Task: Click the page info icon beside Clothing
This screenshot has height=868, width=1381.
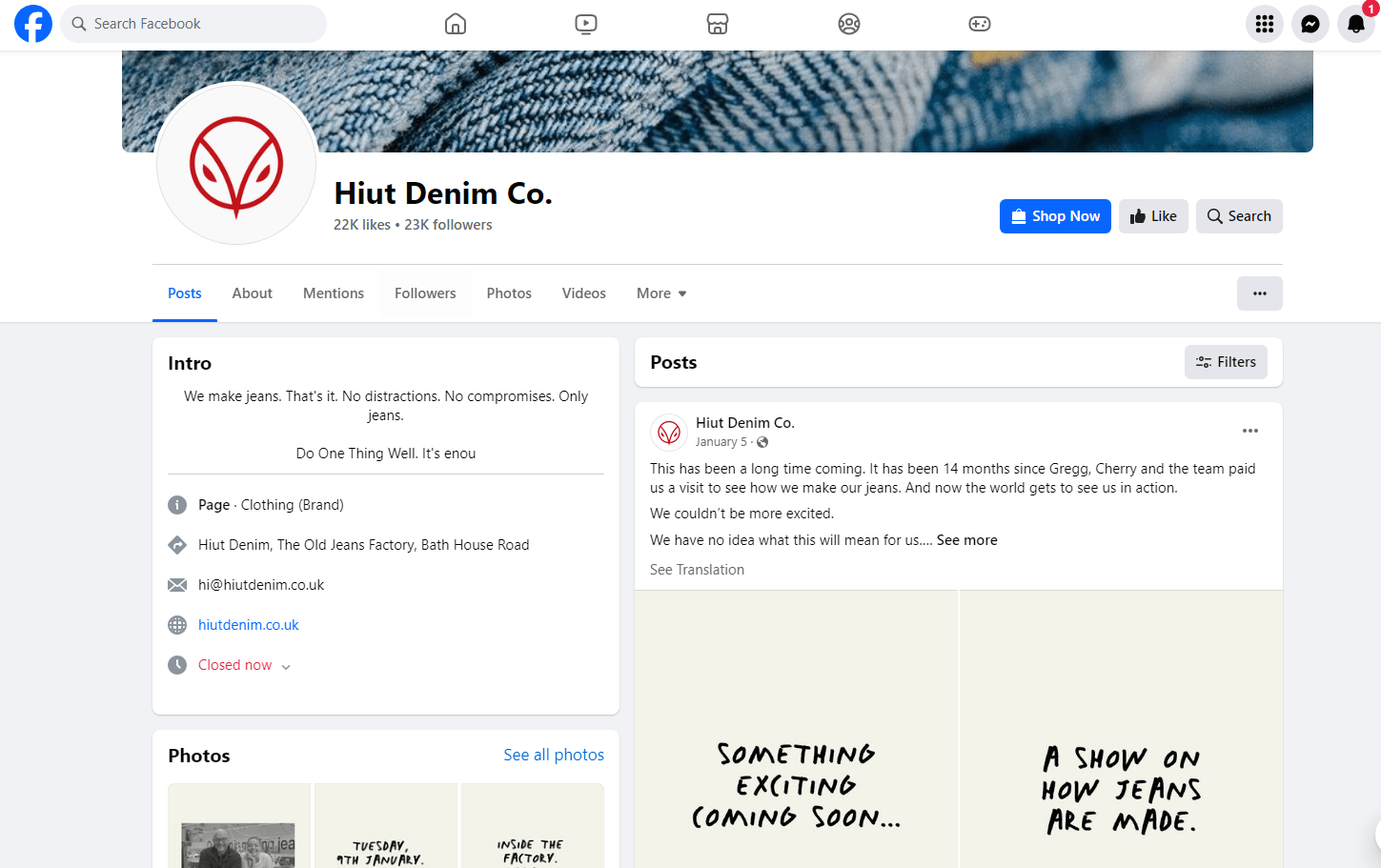Action: [177, 505]
